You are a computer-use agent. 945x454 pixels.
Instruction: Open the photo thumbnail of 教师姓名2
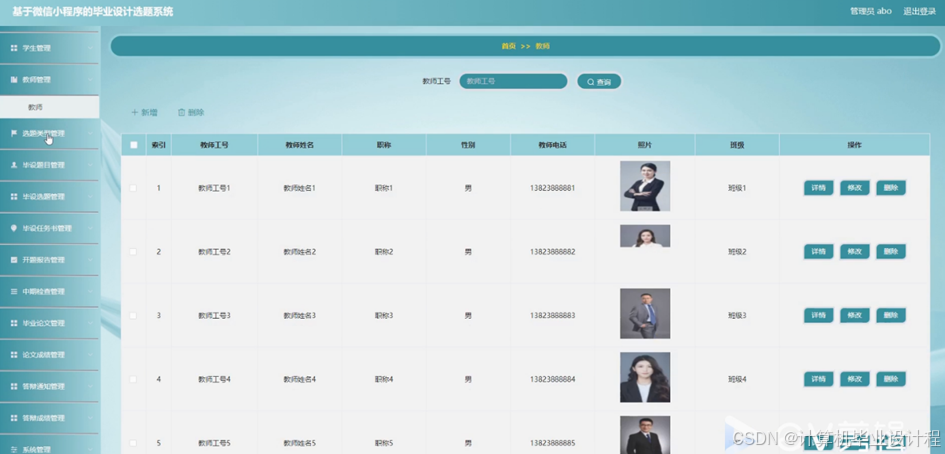pyautogui.click(x=645, y=236)
